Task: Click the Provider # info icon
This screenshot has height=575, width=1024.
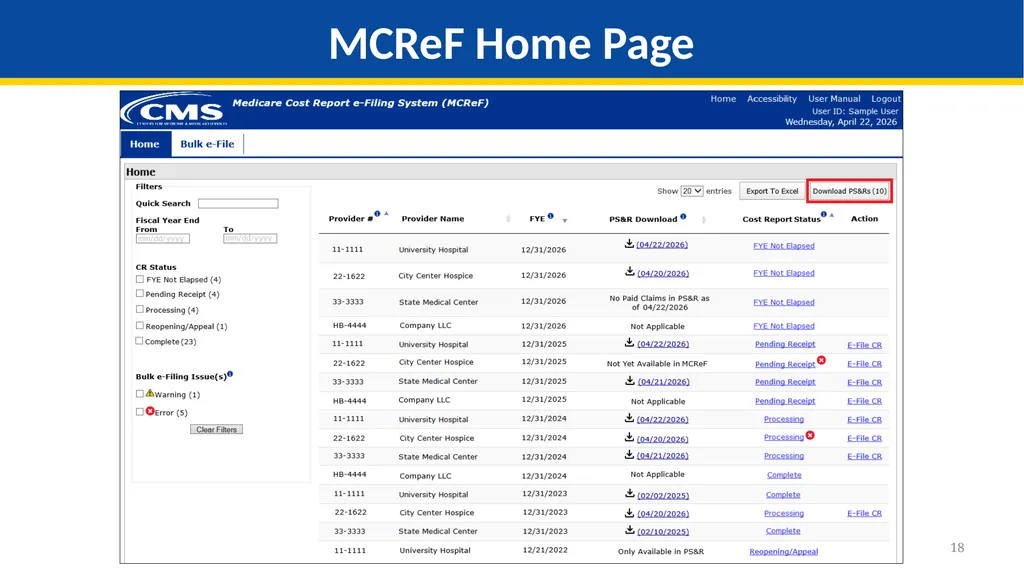Action: click(x=377, y=214)
